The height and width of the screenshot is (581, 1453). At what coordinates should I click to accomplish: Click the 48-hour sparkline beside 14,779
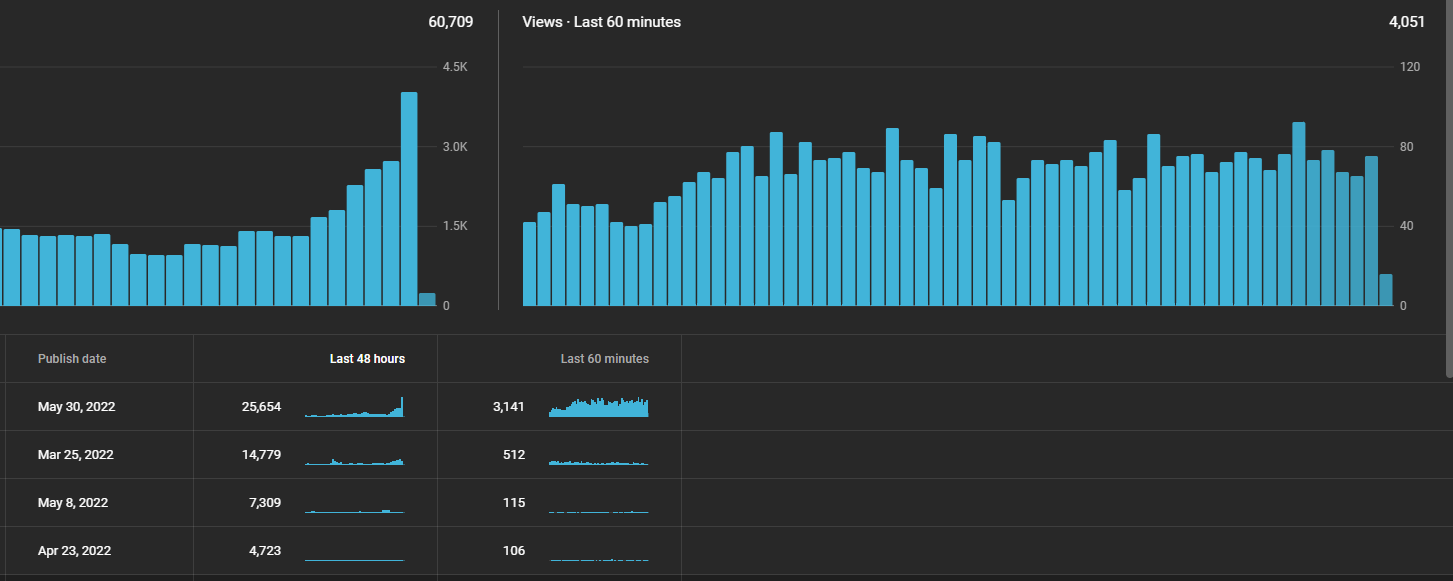[x=355, y=460]
